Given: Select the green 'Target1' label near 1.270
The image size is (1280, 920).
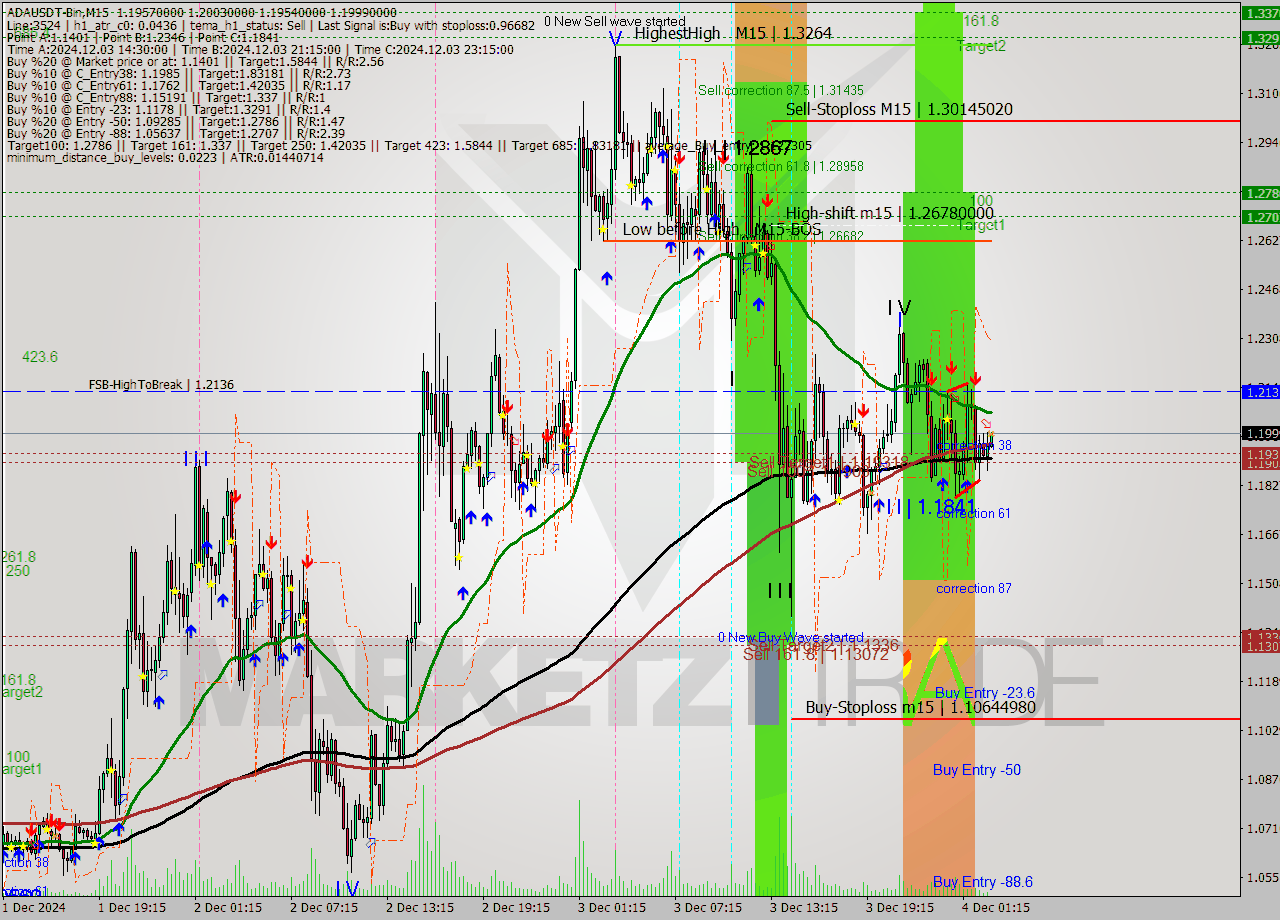Looking at the screenshot, I should 982,226.
